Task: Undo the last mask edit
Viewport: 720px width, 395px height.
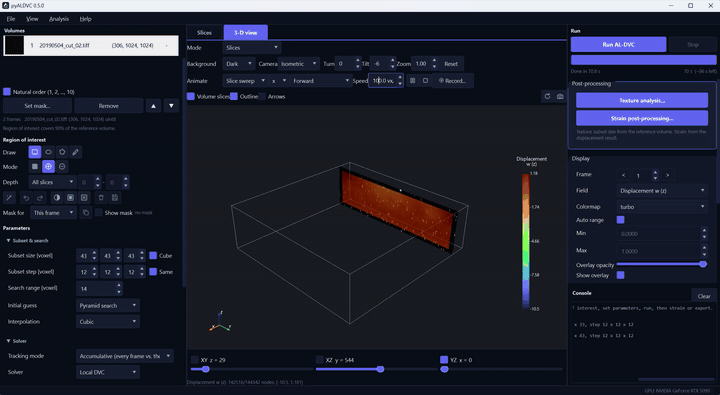Action: pos(26,198)
